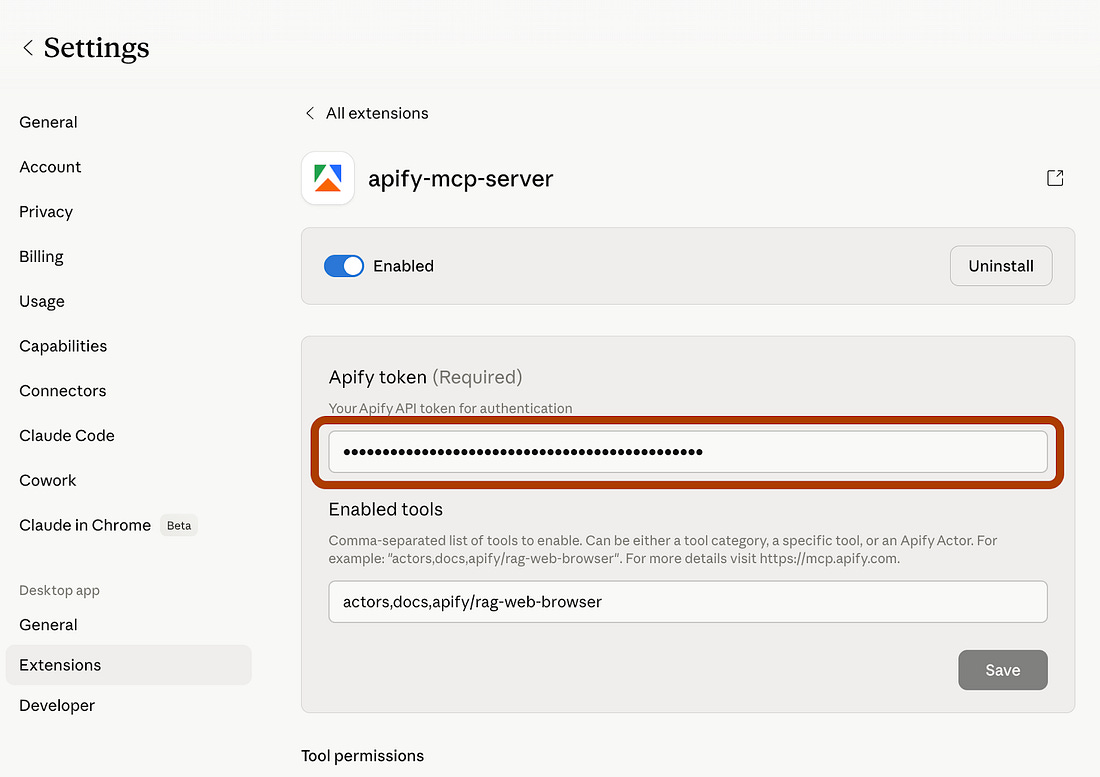Open Capabilities settings
This screenshot has width=1100, height=777.
click(63, 346)
